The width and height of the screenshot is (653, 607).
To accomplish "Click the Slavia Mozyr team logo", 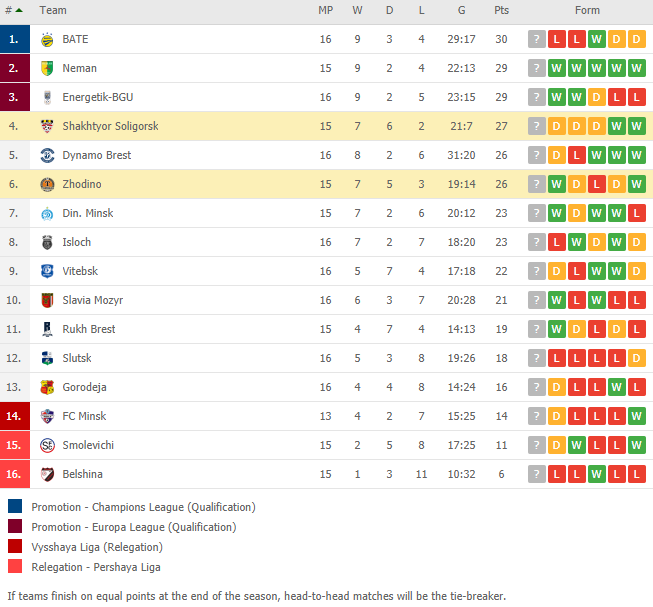I will tap(47, 300).
